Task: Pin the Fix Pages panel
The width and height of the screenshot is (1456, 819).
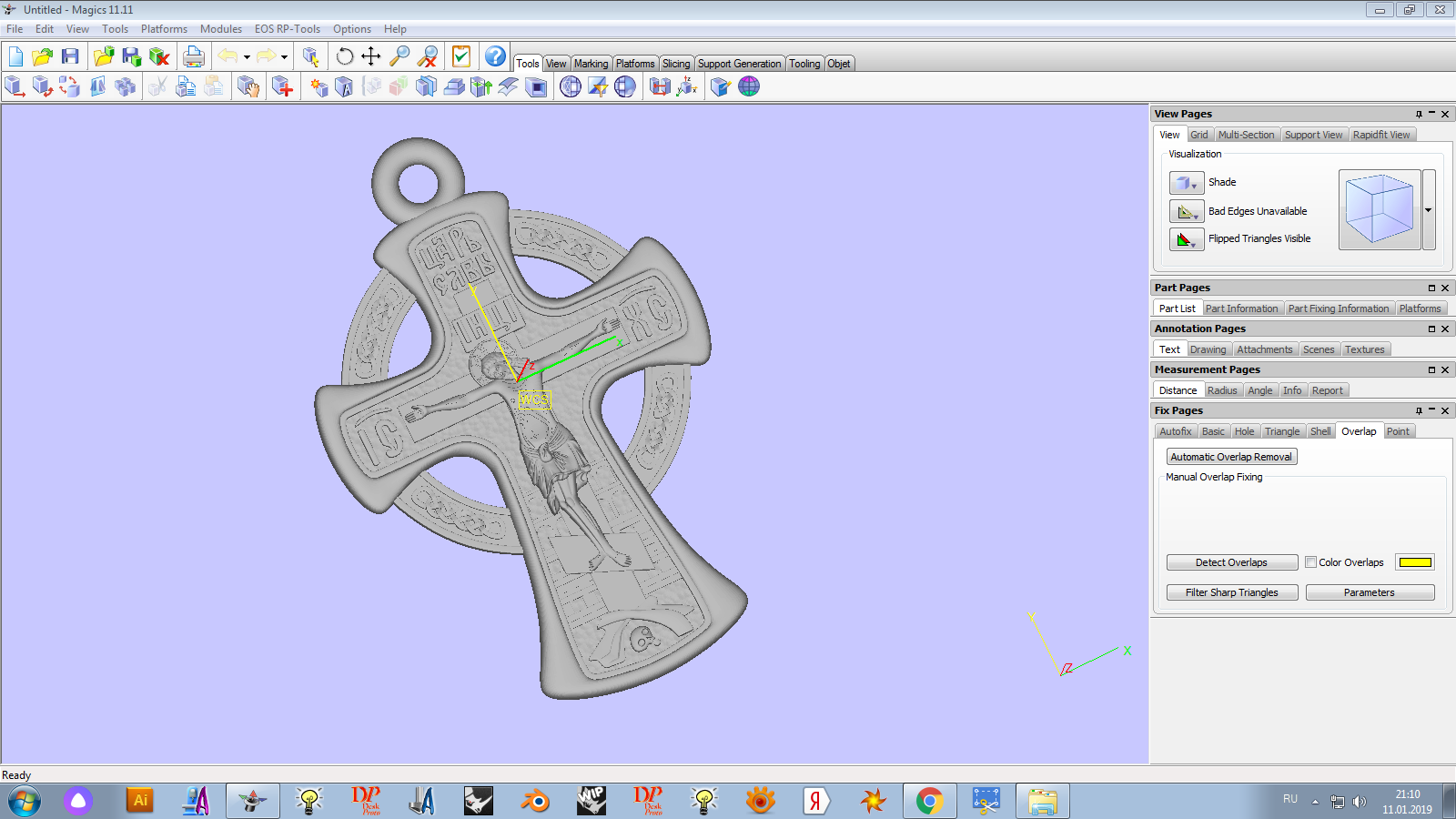Action: tap(1418, 410)
